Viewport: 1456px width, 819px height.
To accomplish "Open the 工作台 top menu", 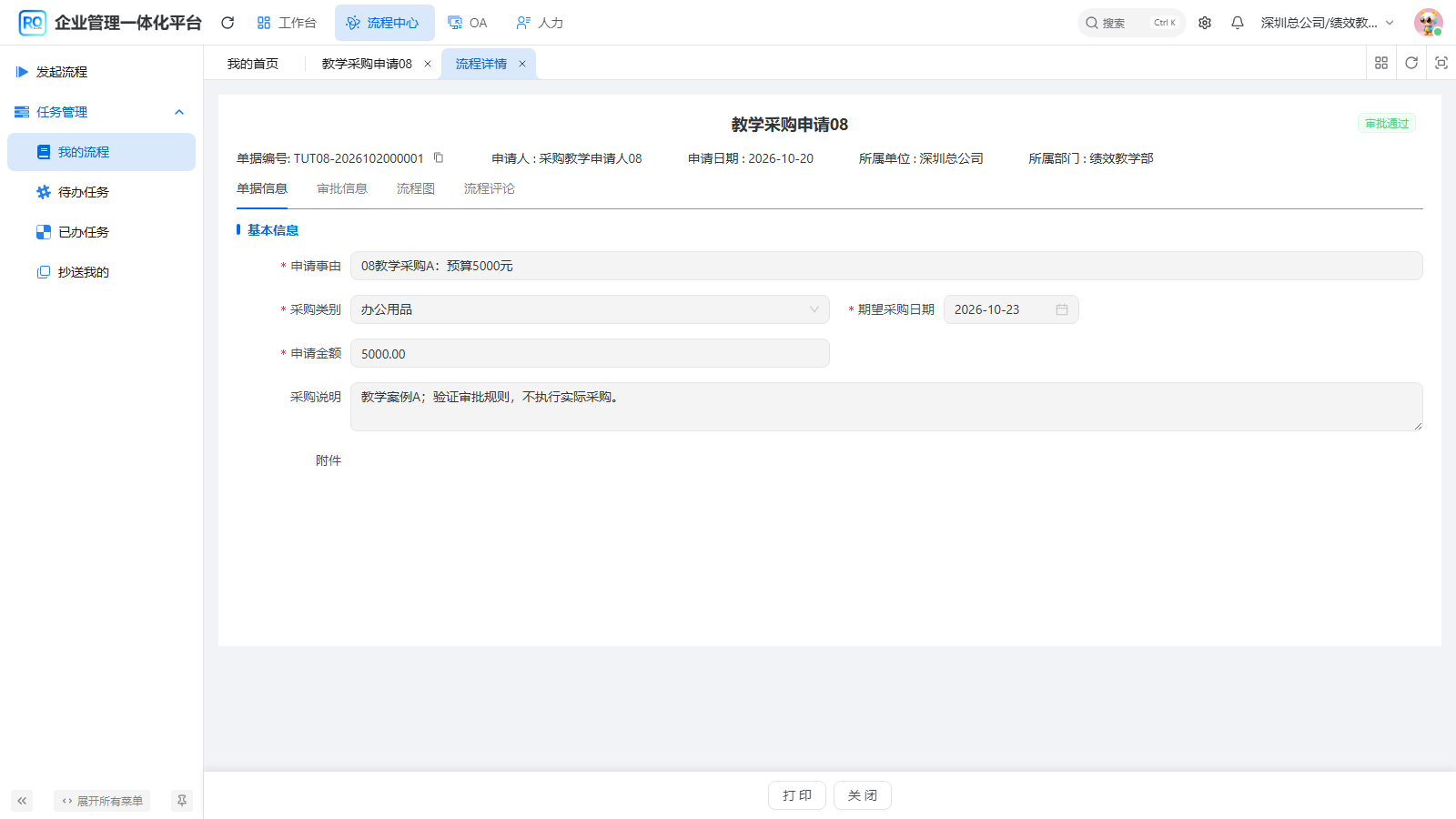I will coord(287,23).
